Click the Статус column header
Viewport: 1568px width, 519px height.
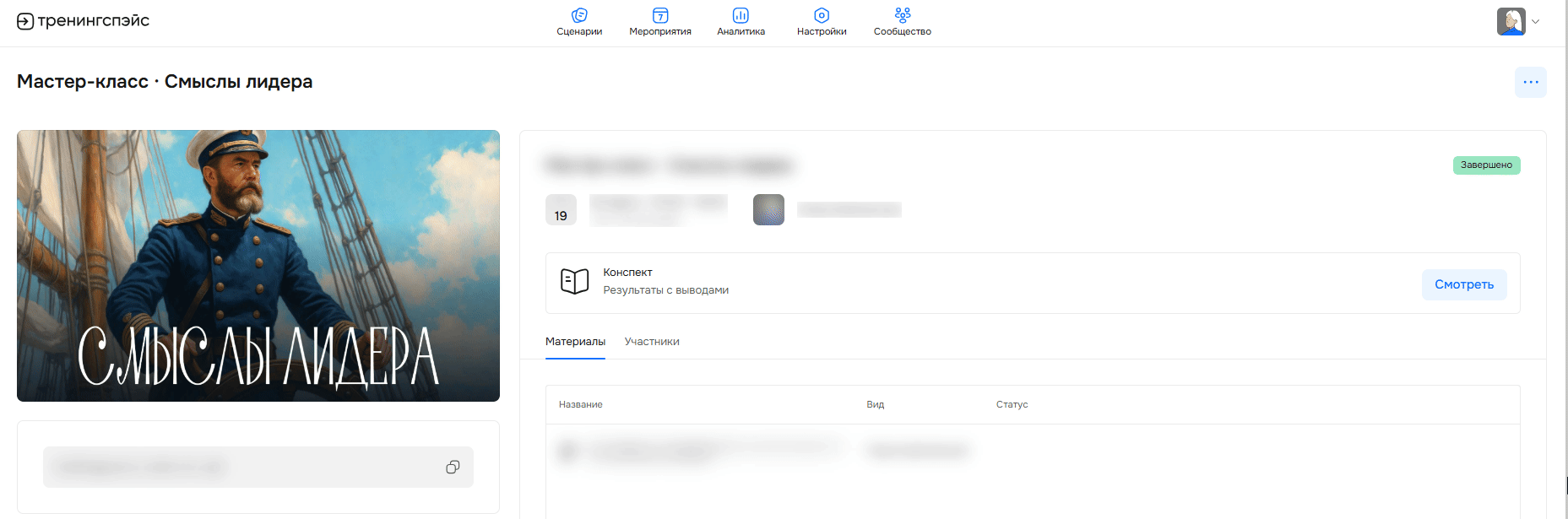tap(1012, 405)
